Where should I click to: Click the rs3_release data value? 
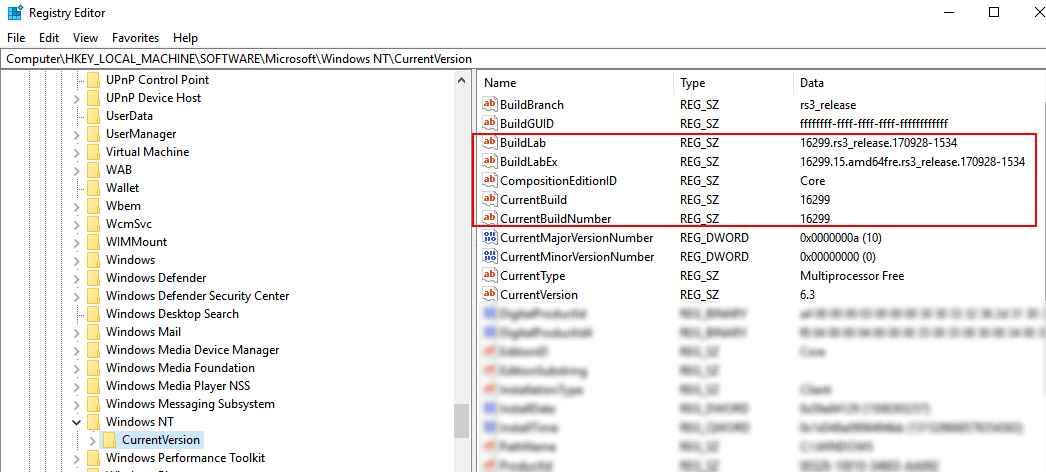coord(828,105)
